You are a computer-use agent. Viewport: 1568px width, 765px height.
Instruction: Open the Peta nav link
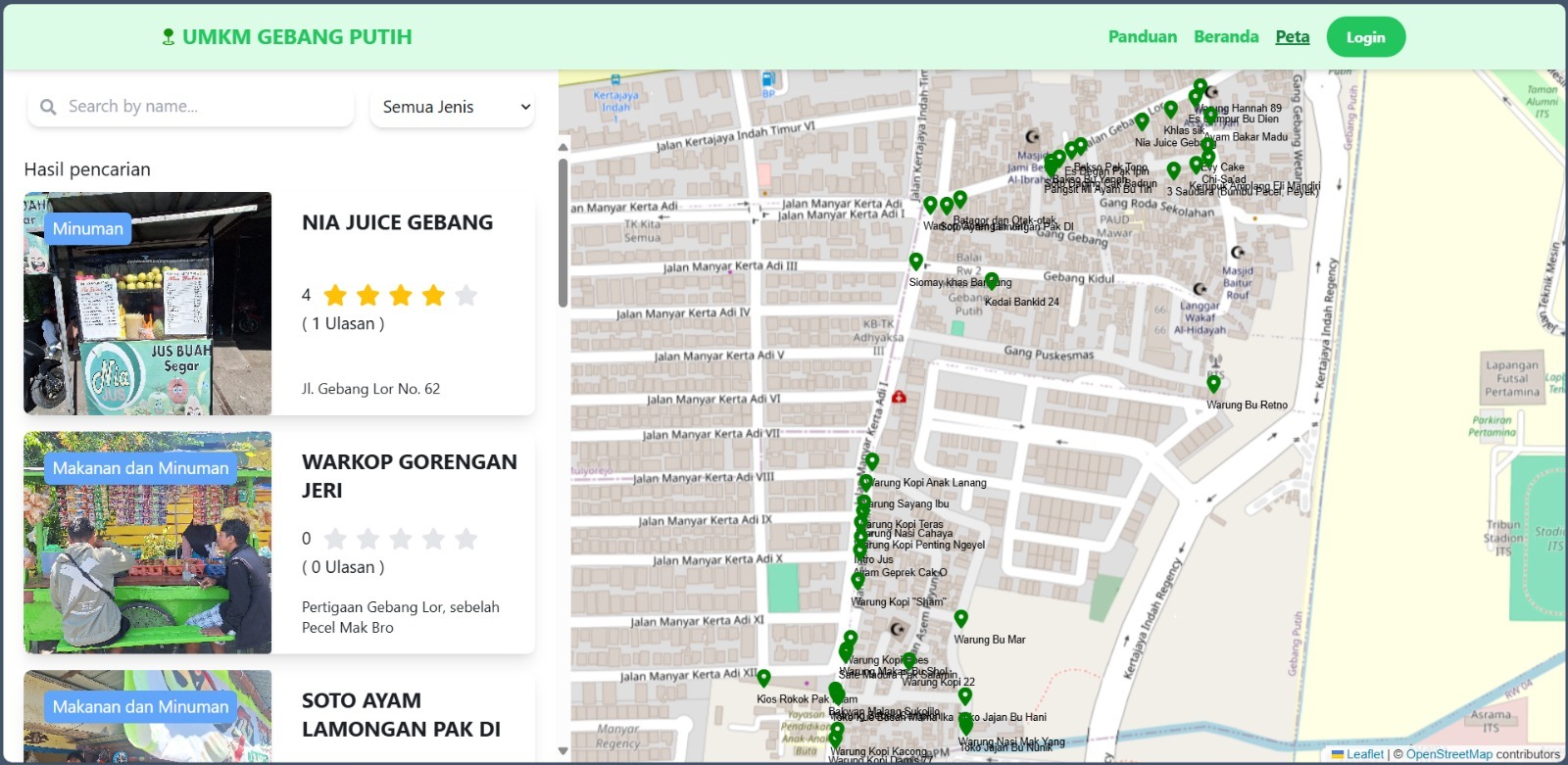tap(1292, 36)
